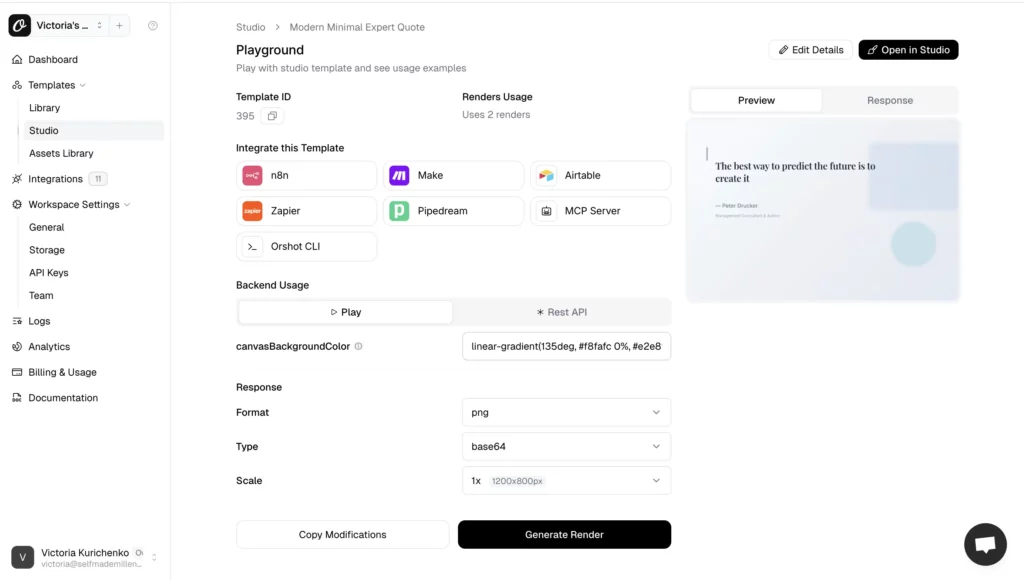Image resolution: width=1024 pixels, height=580 pixels.
Task: Click Open in Studio
Action: click(x=907, y=49)
